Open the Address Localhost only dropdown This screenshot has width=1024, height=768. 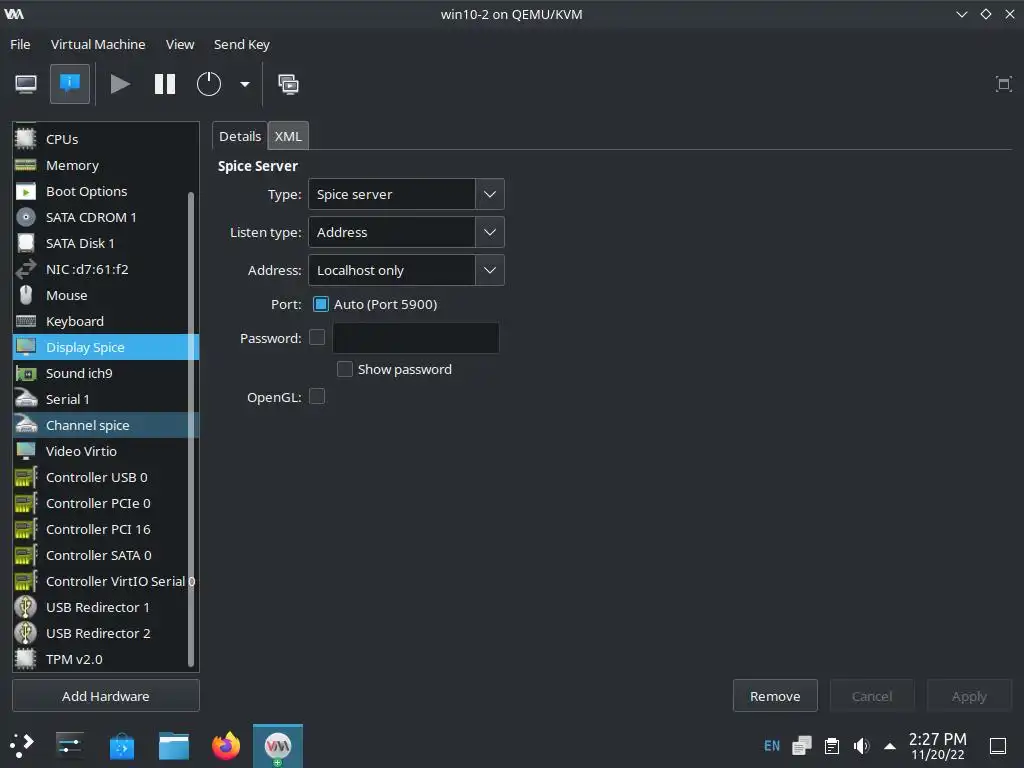pyautogui.click(x=406, y=270)
